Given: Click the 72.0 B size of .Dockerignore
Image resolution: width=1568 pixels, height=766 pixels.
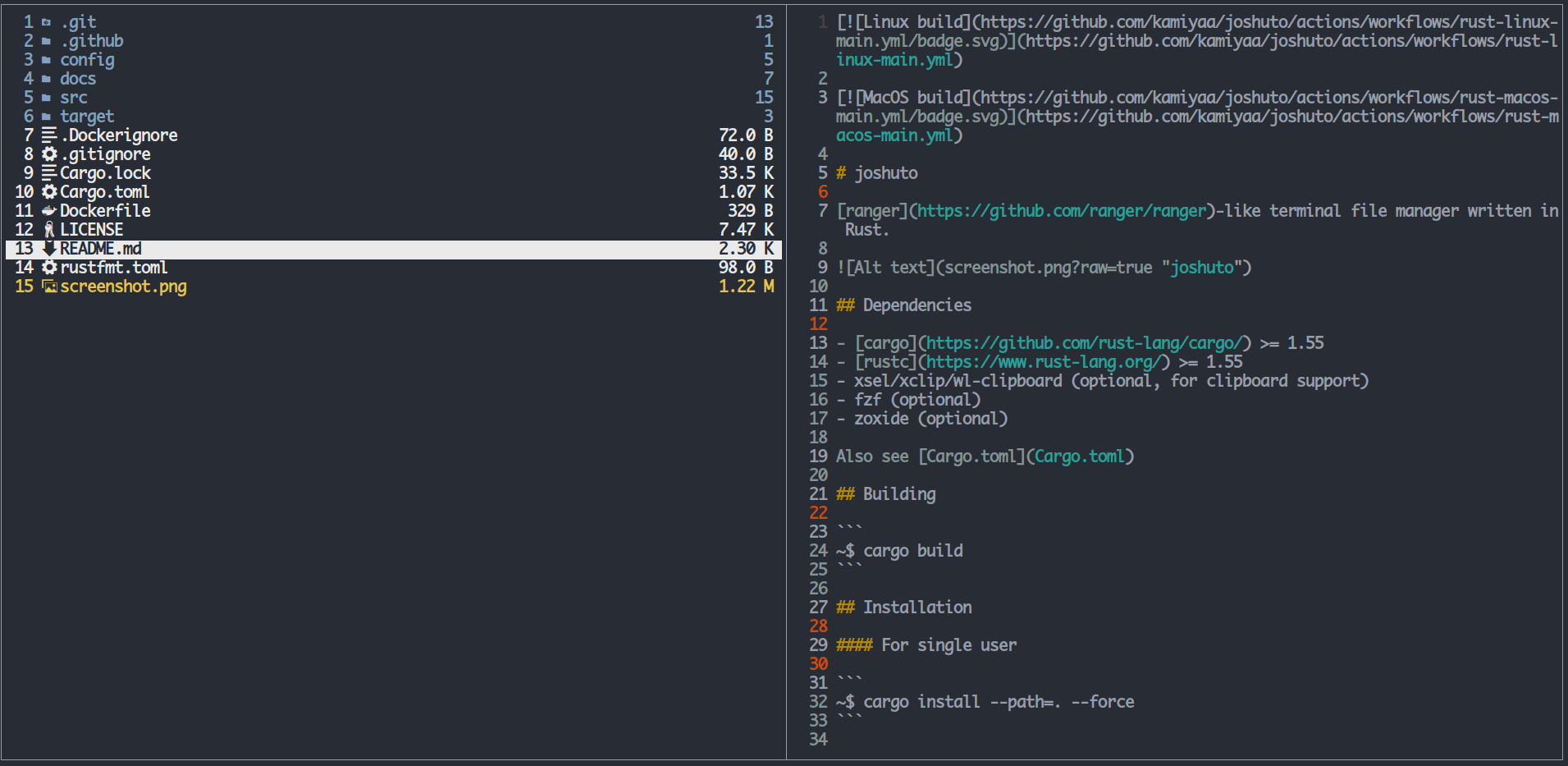Looking at the screenshot, I should point(747,135).
